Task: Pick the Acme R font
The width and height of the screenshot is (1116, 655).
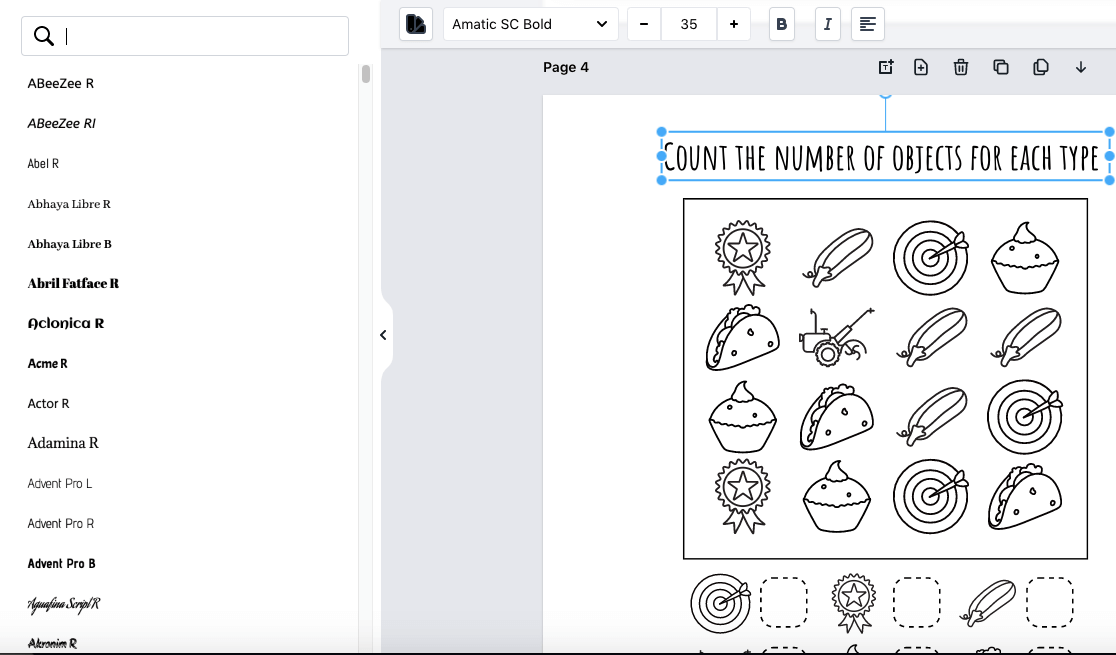Action: 47,363
